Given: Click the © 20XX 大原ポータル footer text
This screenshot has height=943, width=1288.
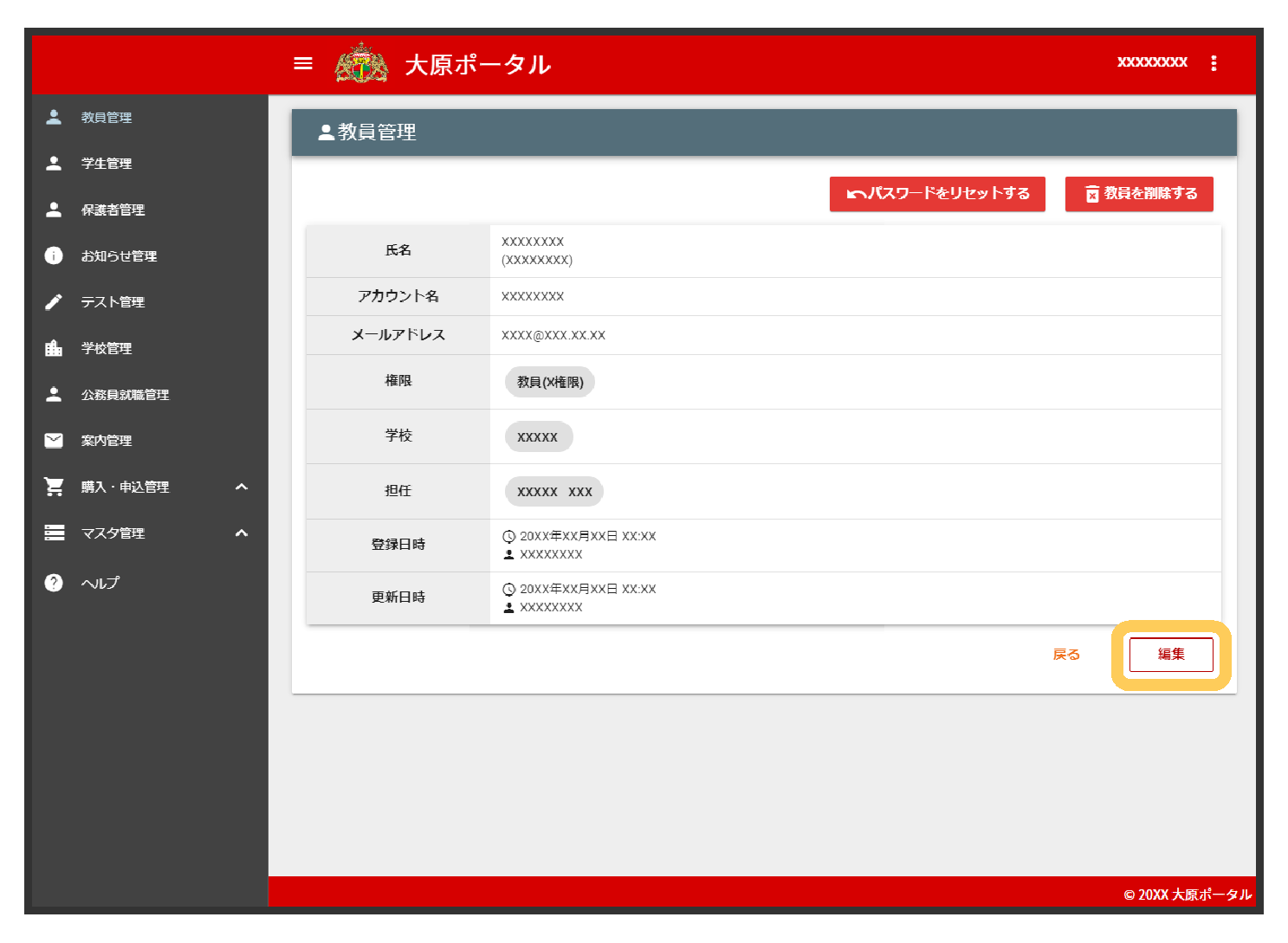Looking at the screenshot, I should click(x=1188, y=895).
